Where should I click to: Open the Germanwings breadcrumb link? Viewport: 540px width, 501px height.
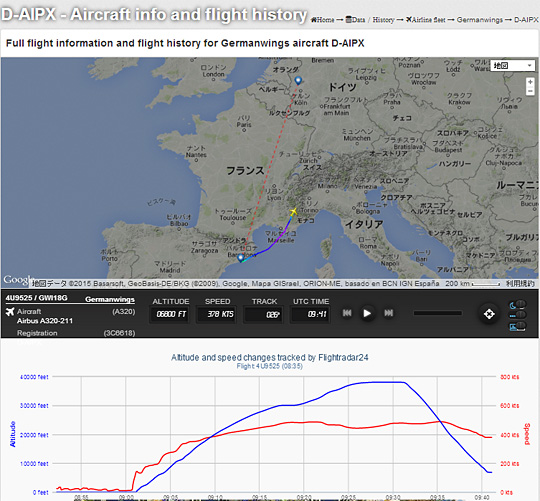(480, 20)
